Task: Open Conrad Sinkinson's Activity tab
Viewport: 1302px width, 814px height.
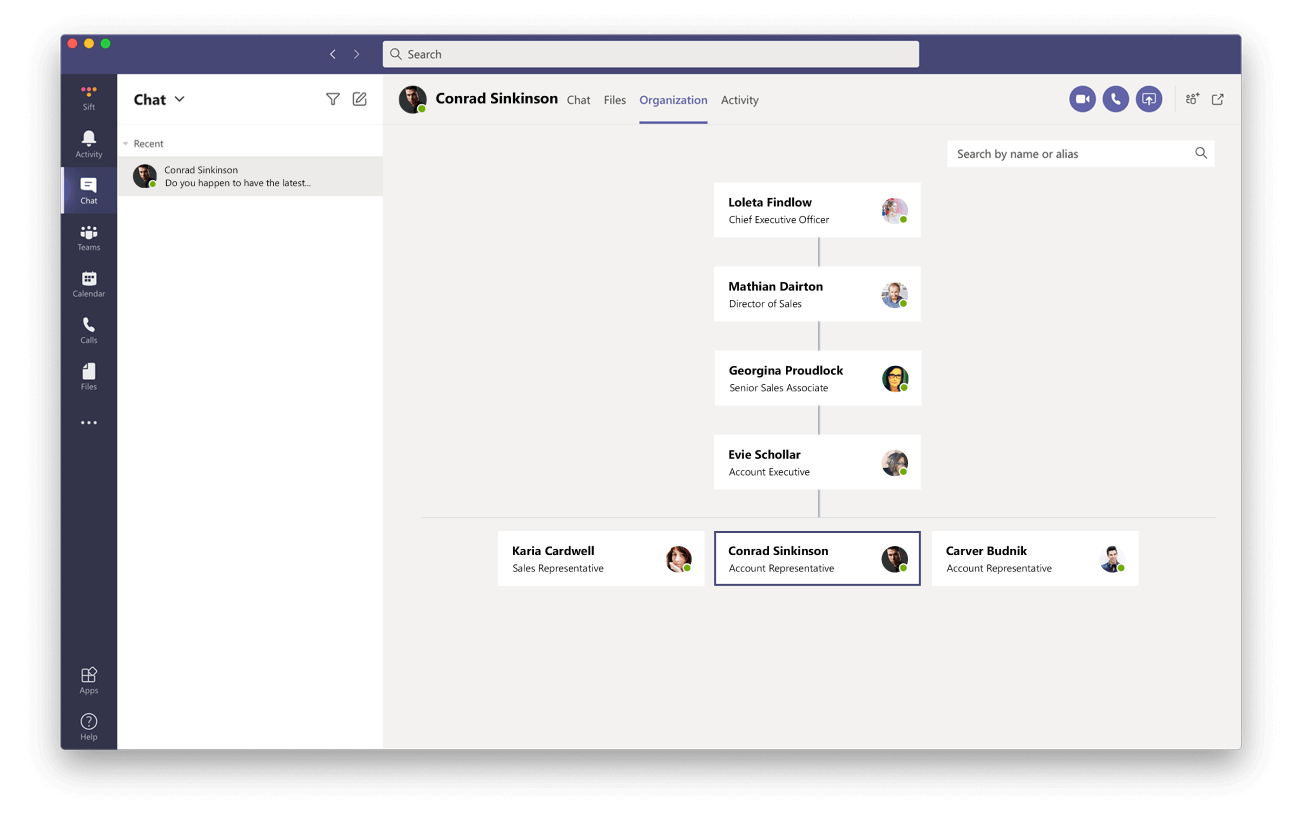Action: click(740, 99)
